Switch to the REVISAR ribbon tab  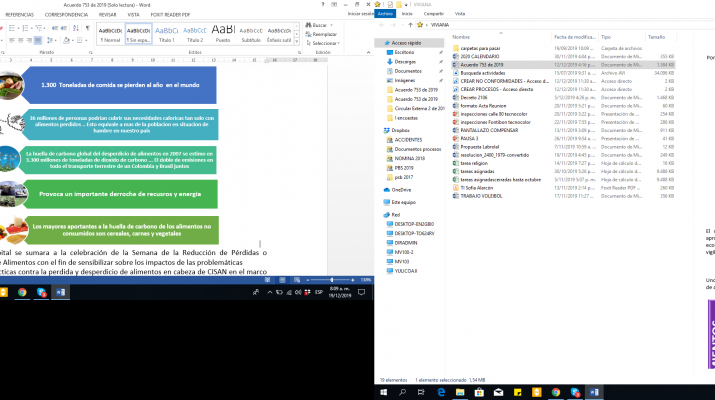point(107,15)
